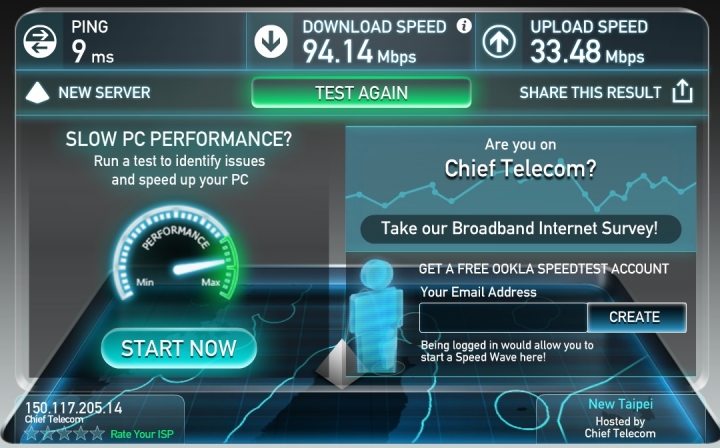Screen dimensions: 720x448
Task: Rate ISP with first star
Action: [x=31, y=433]
